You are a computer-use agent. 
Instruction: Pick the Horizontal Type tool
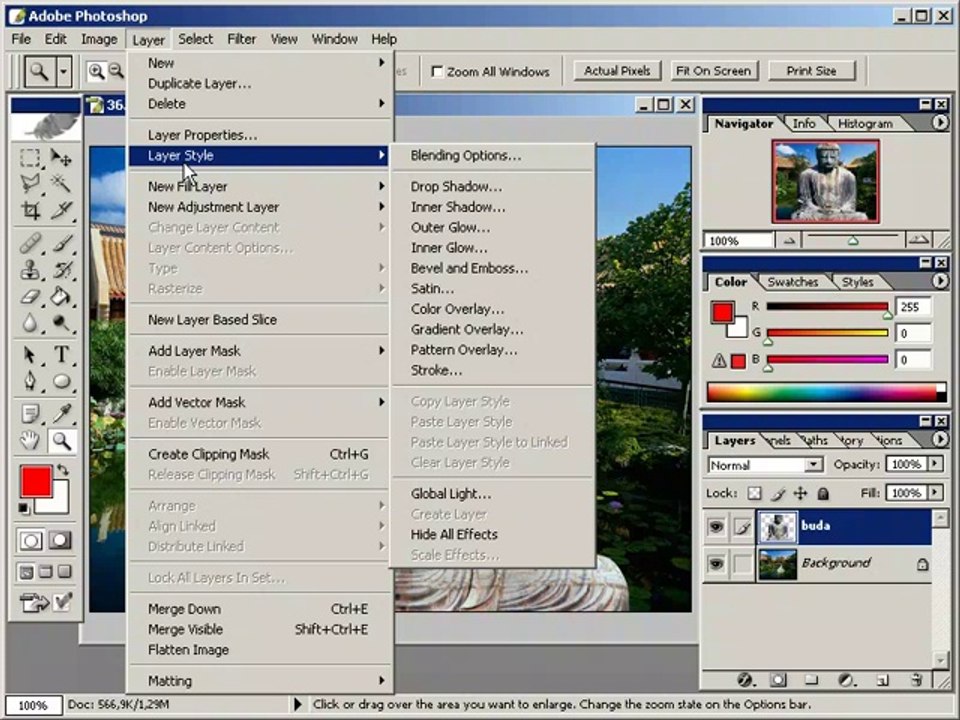click(62, 355)
